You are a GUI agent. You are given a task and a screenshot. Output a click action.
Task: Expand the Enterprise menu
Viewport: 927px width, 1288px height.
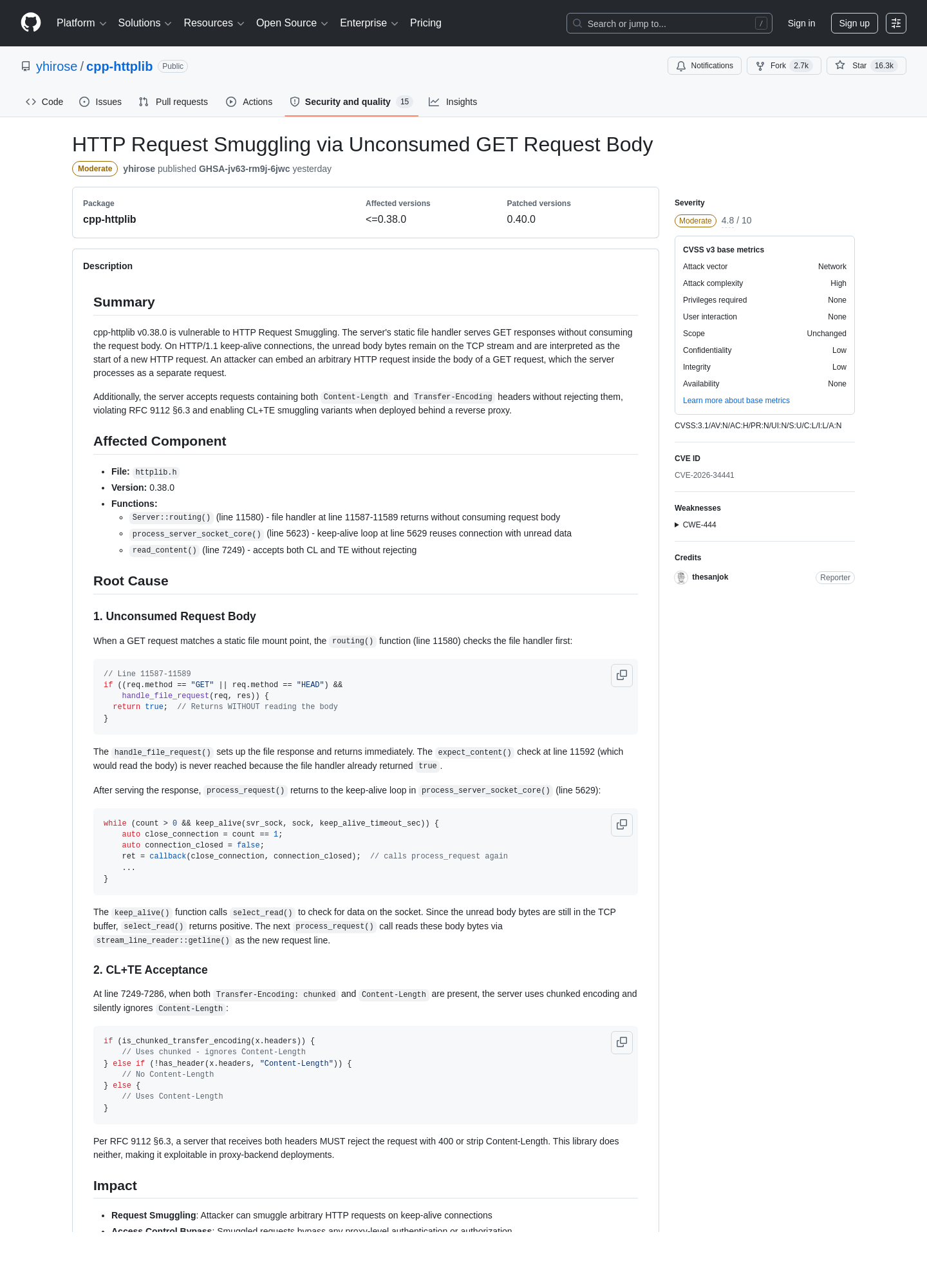pos(369,23)
